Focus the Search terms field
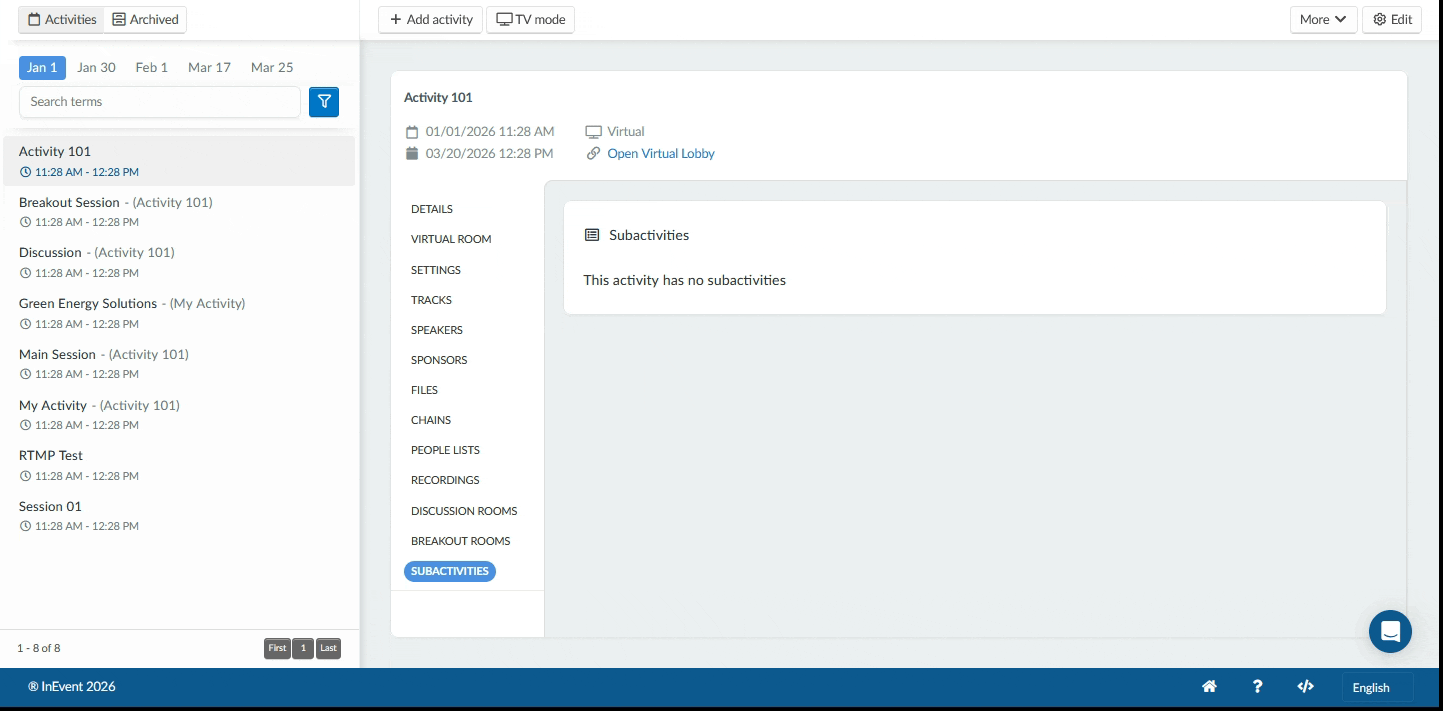The image size is (1443, 711). (x=160, y=102)
